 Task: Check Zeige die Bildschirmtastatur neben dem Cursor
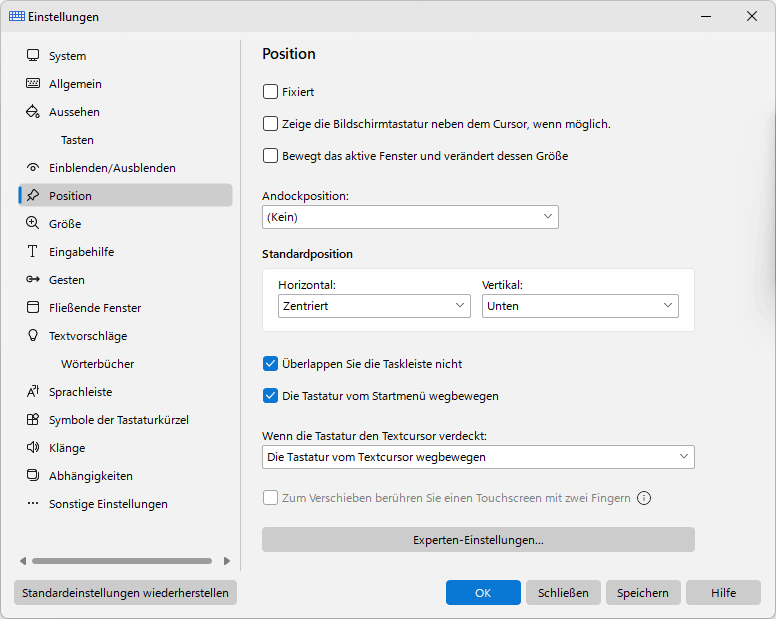tap(270, 124)
